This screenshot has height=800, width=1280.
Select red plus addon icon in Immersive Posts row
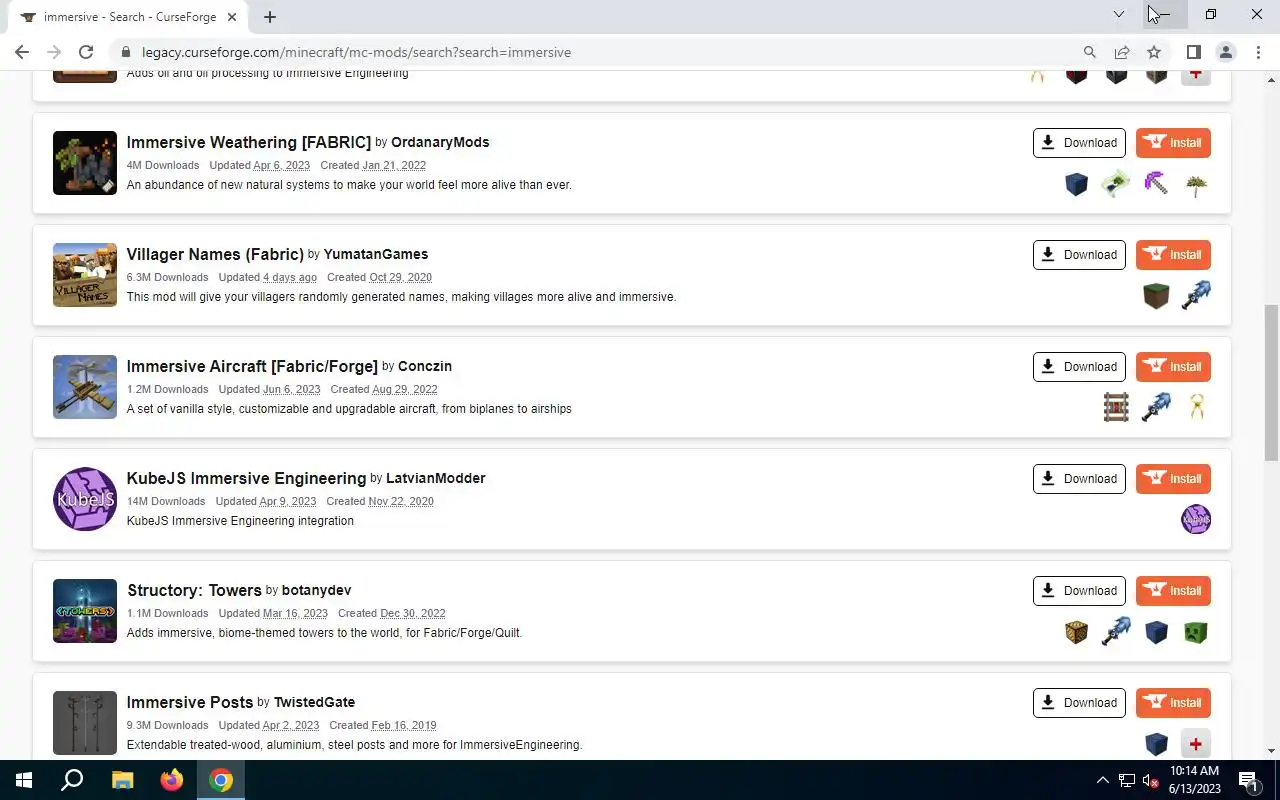tap(1196, 744)
